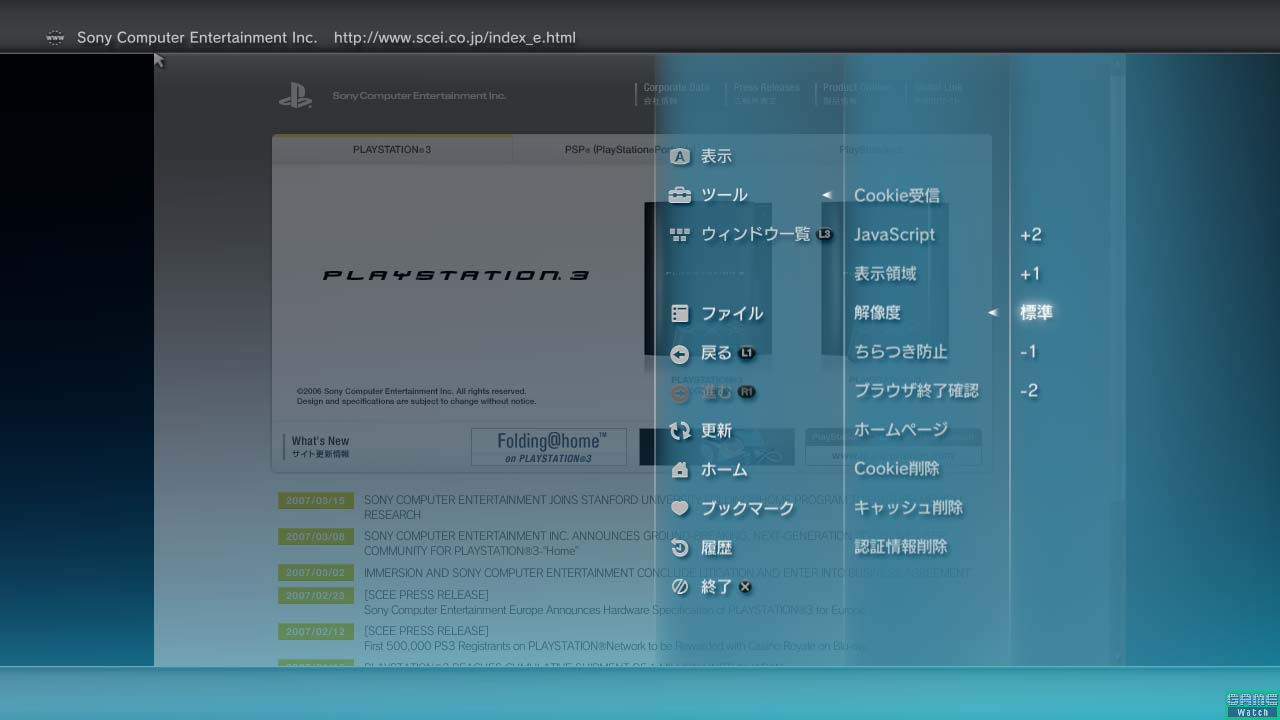The image size is (1280, 720).
Task: Select 標準 resolution option
Action: 1036,313
